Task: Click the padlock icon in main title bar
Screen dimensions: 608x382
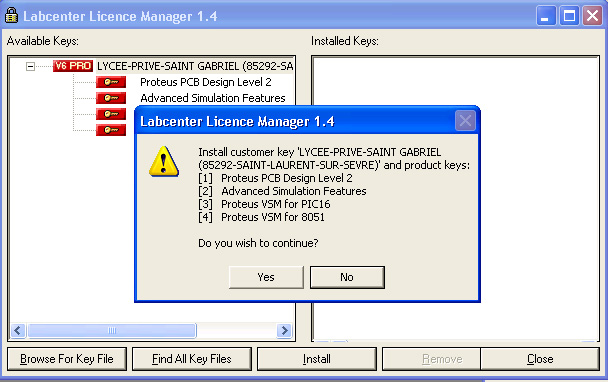Action: 12,16
